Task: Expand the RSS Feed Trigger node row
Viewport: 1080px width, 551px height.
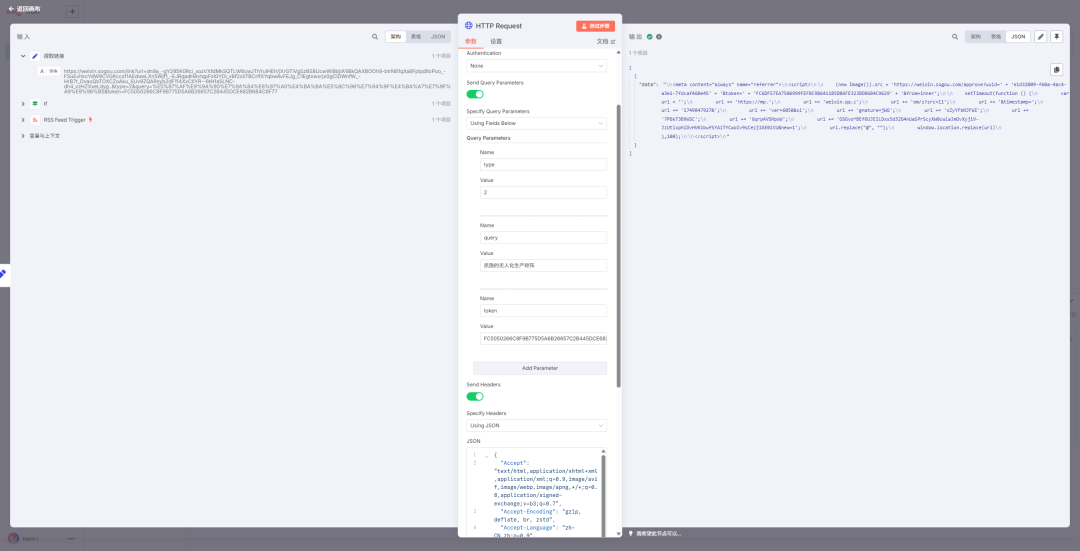Action: click(x=23, y=120)
